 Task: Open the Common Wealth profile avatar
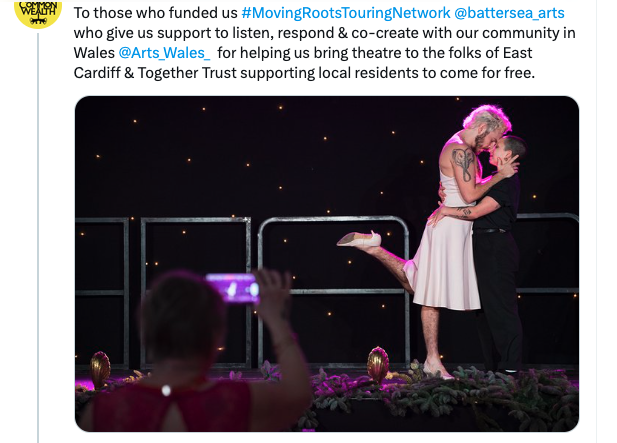click(38, 14)
